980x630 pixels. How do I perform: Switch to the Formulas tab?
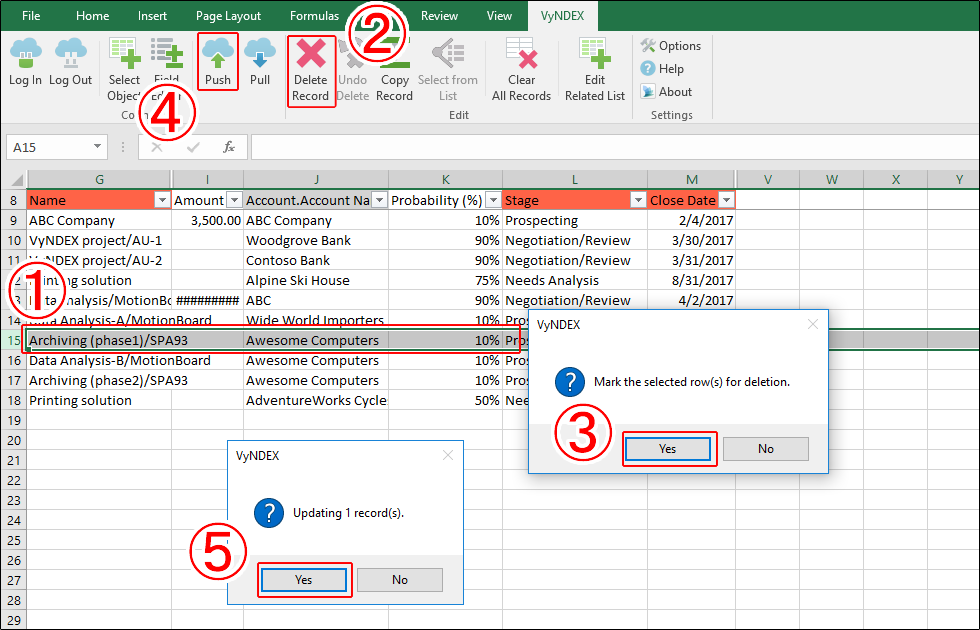pos(314,16)
